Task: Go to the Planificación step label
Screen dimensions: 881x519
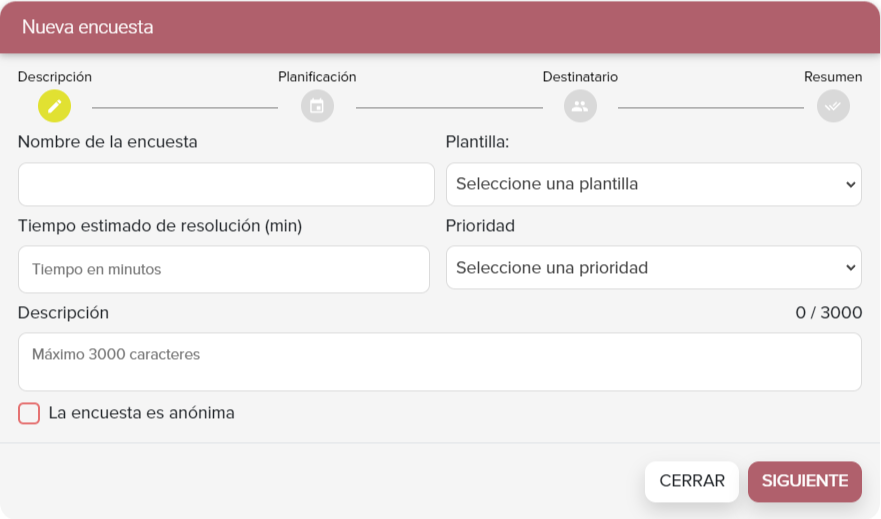Action: (x=317, y=76)
